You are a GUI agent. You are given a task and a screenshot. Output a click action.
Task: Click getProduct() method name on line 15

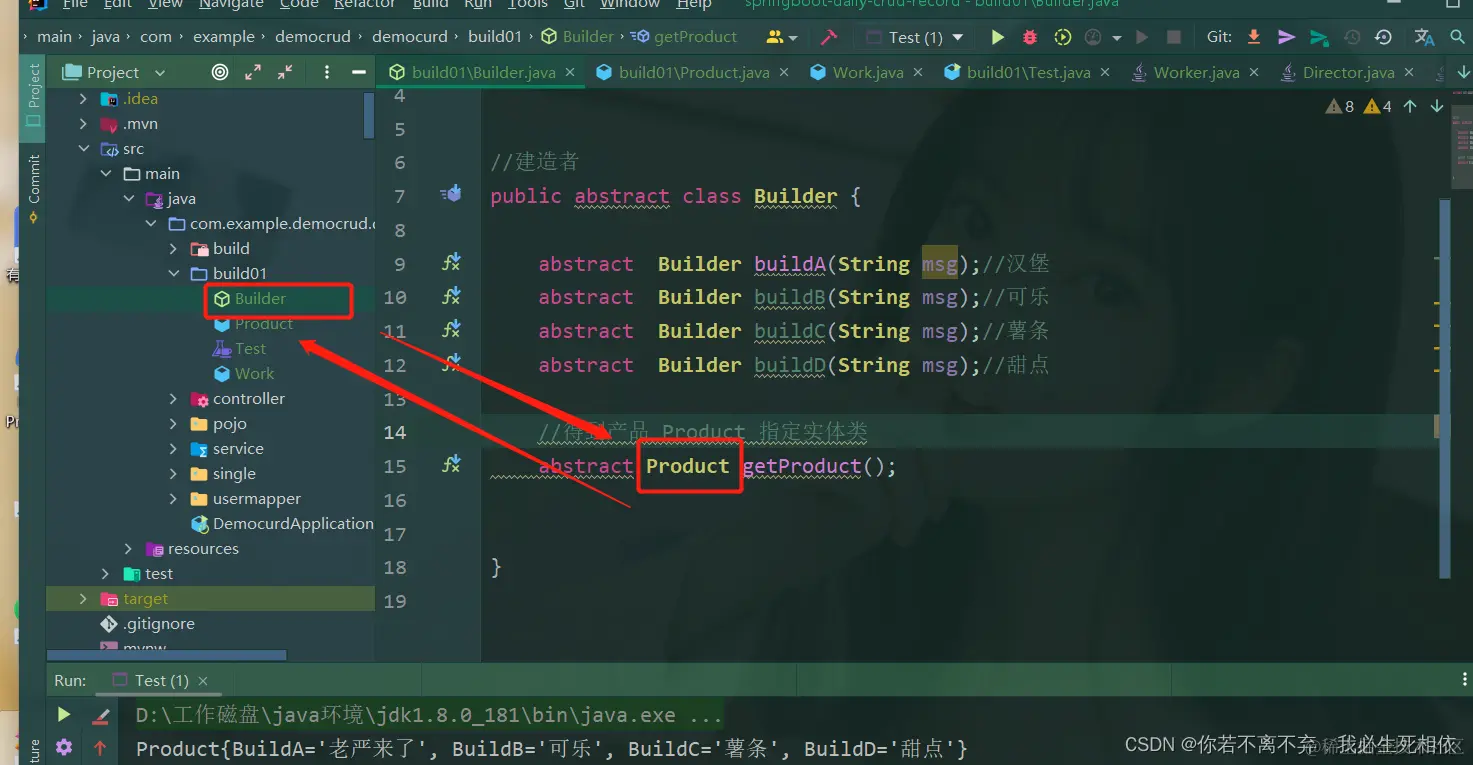pyautogui.click(x=801, y=466)
